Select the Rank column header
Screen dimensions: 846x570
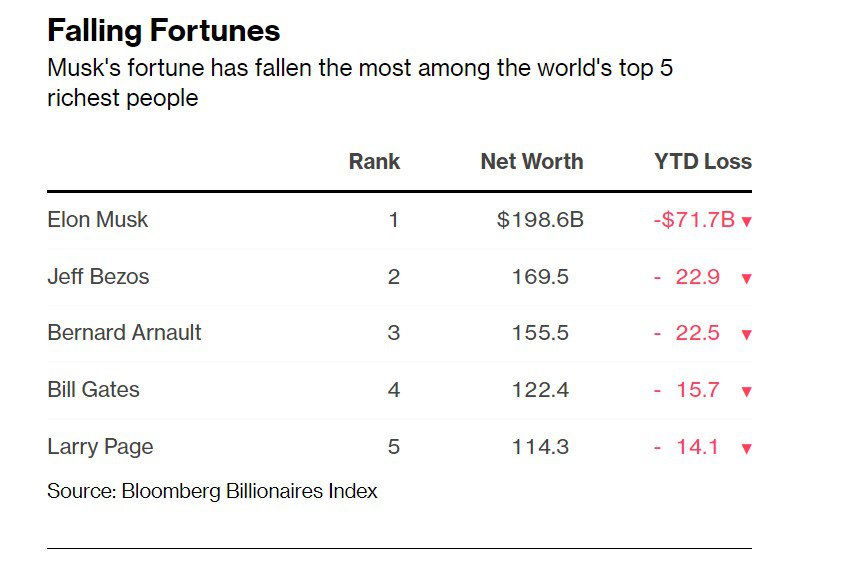(374, 161)
